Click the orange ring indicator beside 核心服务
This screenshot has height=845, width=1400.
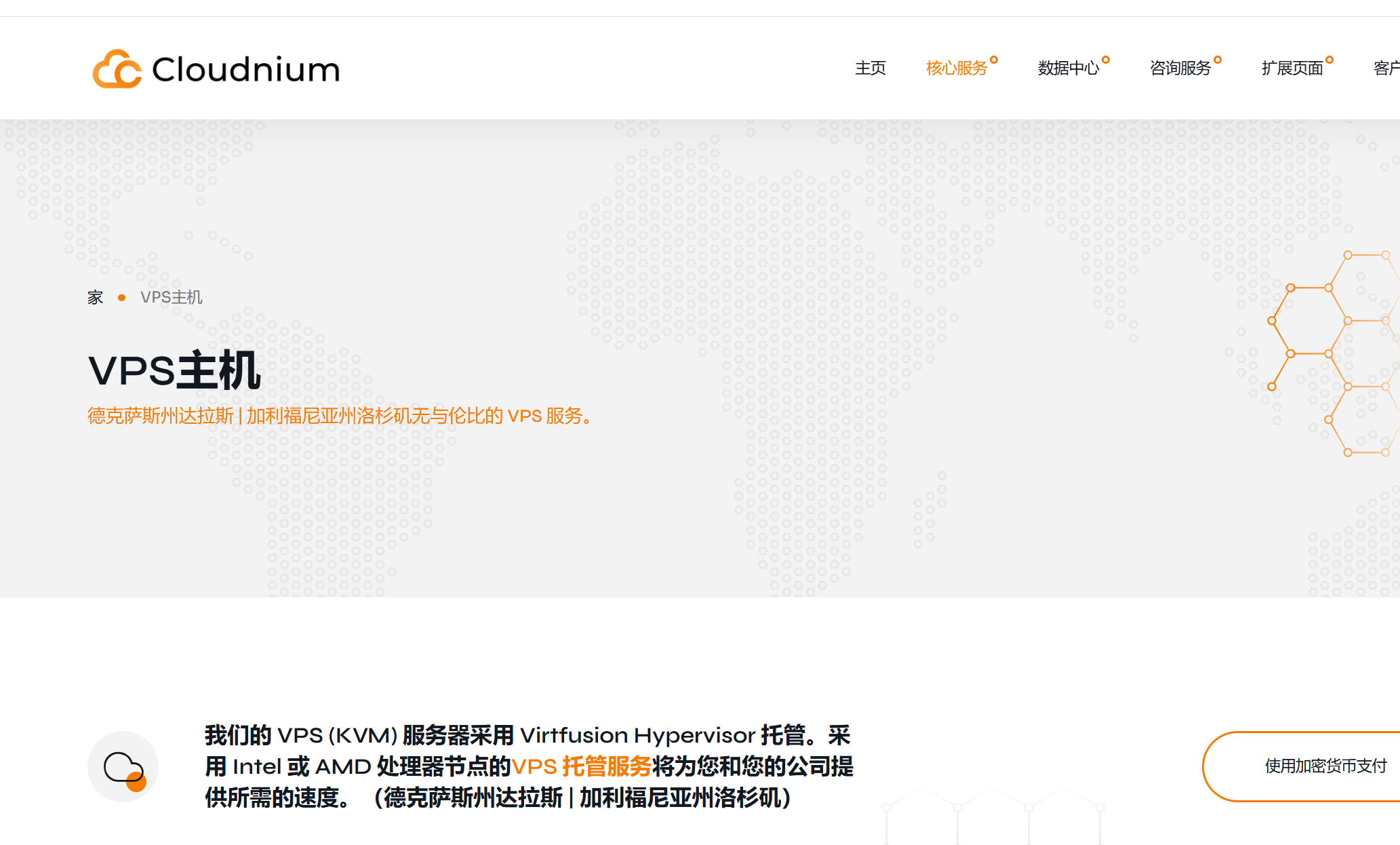[994, 60]
